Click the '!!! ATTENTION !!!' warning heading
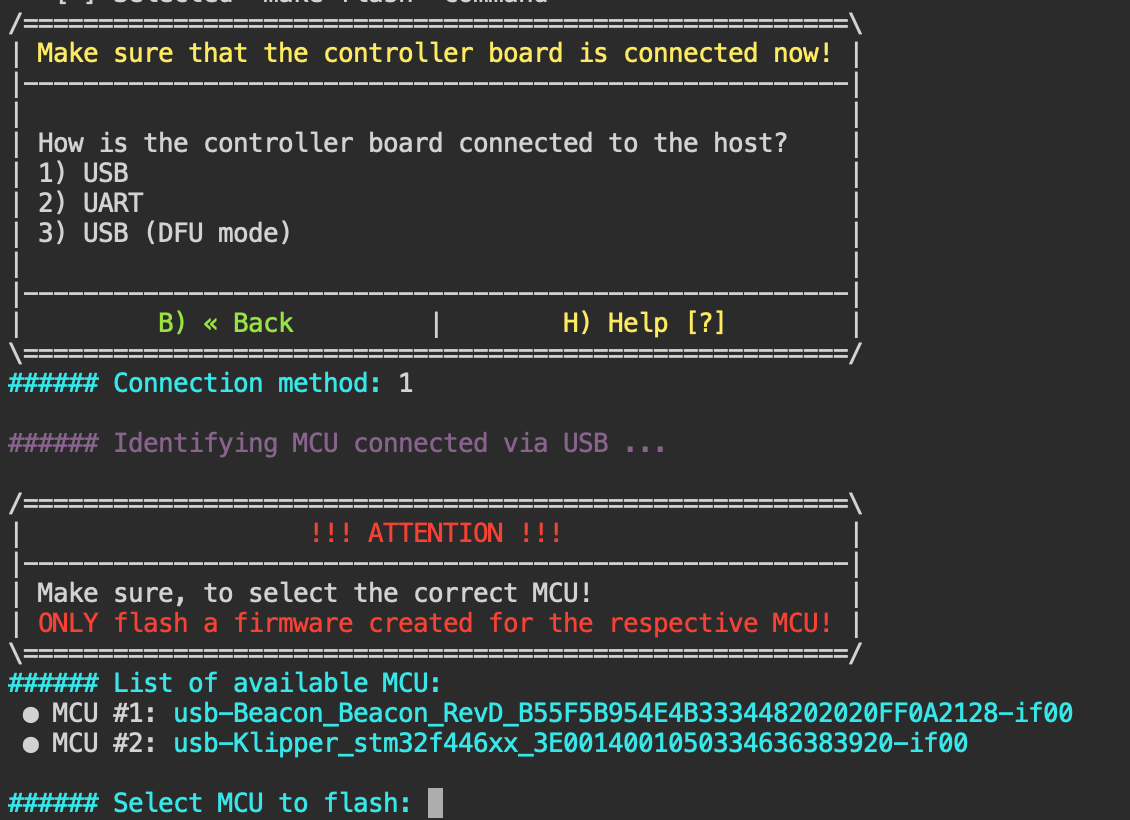 (435, 533)
